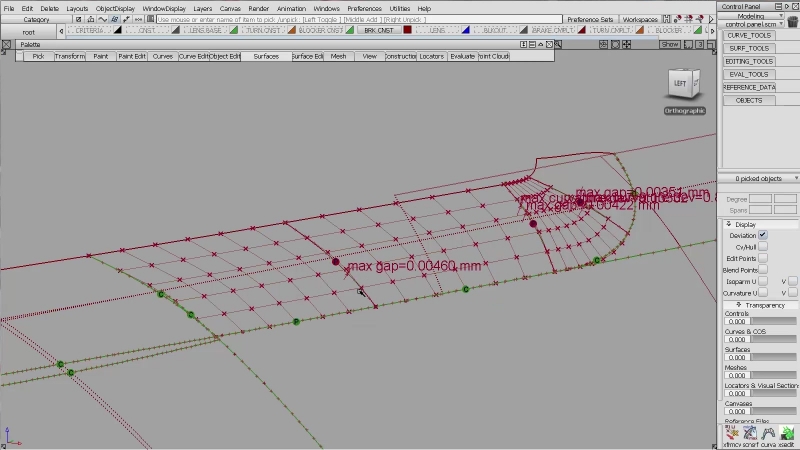Click the EVAL_TOOLS shelf button
800x450 pixels.
[749, 74]
